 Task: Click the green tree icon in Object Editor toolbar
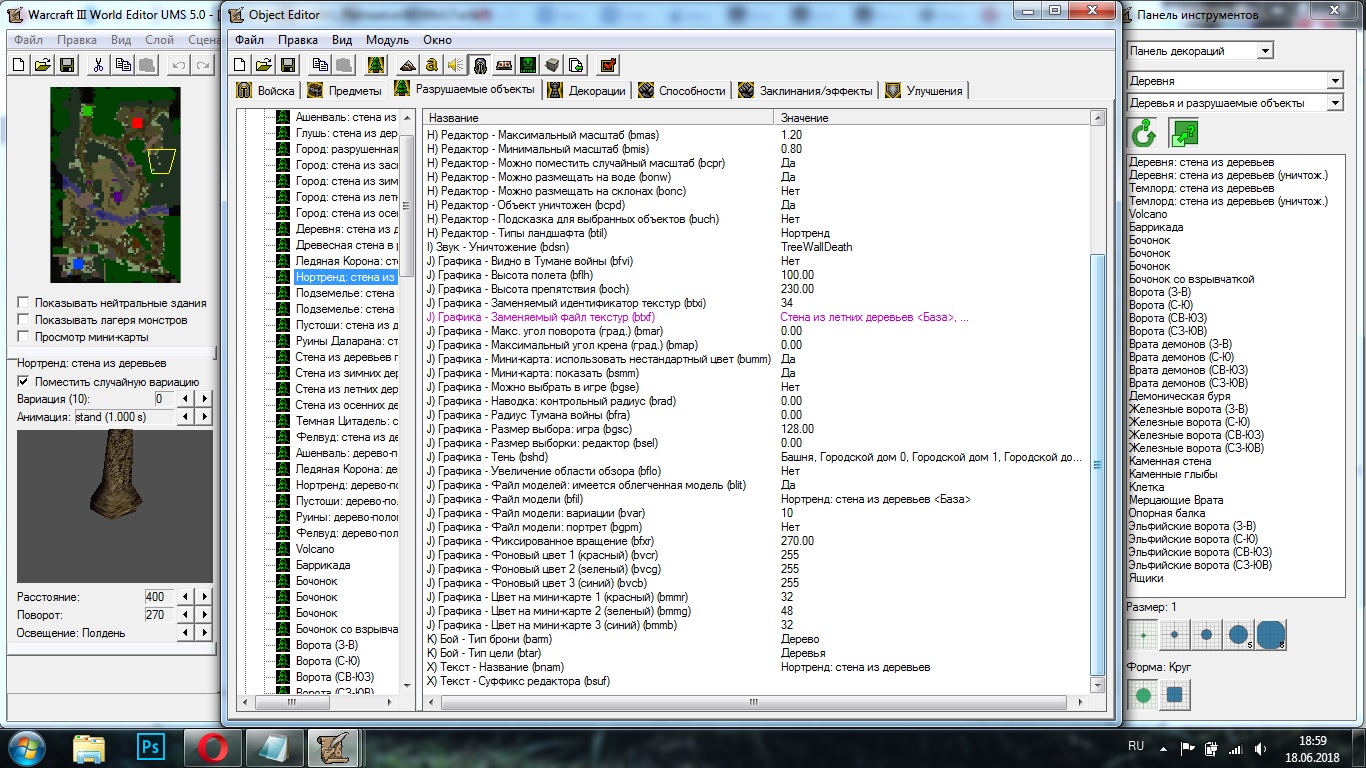[x=376, y=65]
